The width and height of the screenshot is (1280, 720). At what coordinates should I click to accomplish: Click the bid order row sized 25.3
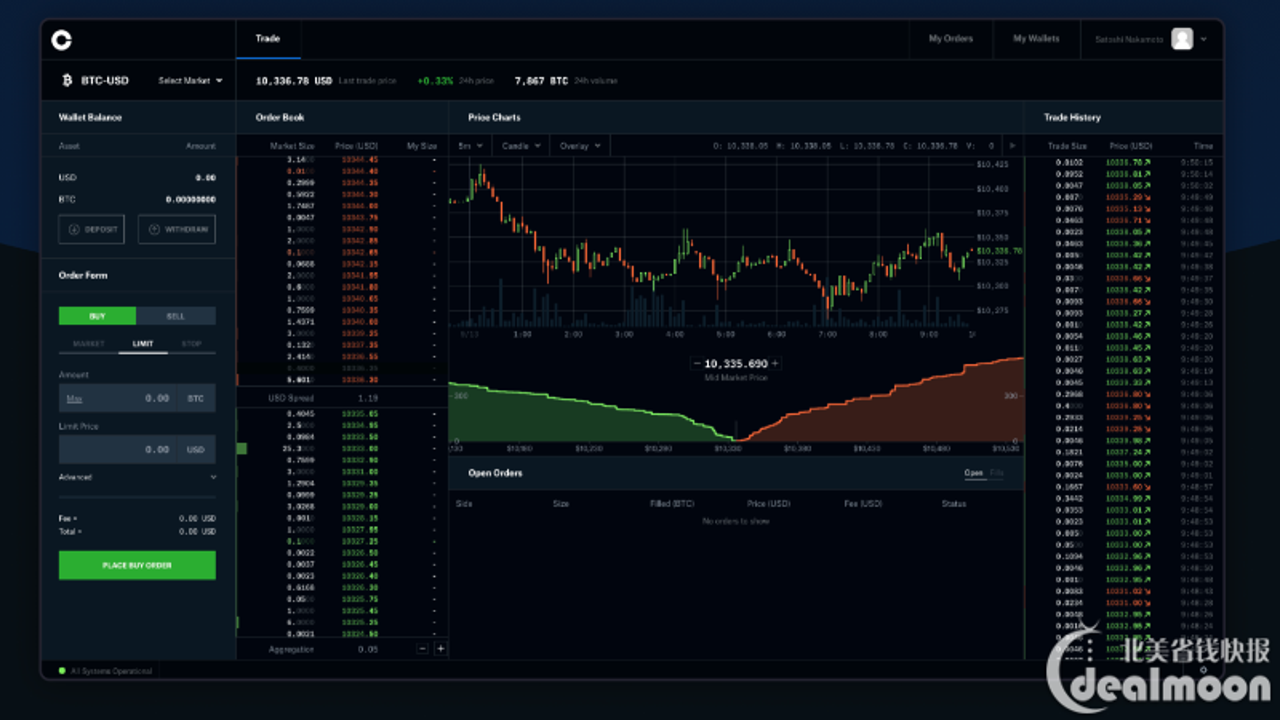pos(342,449)
